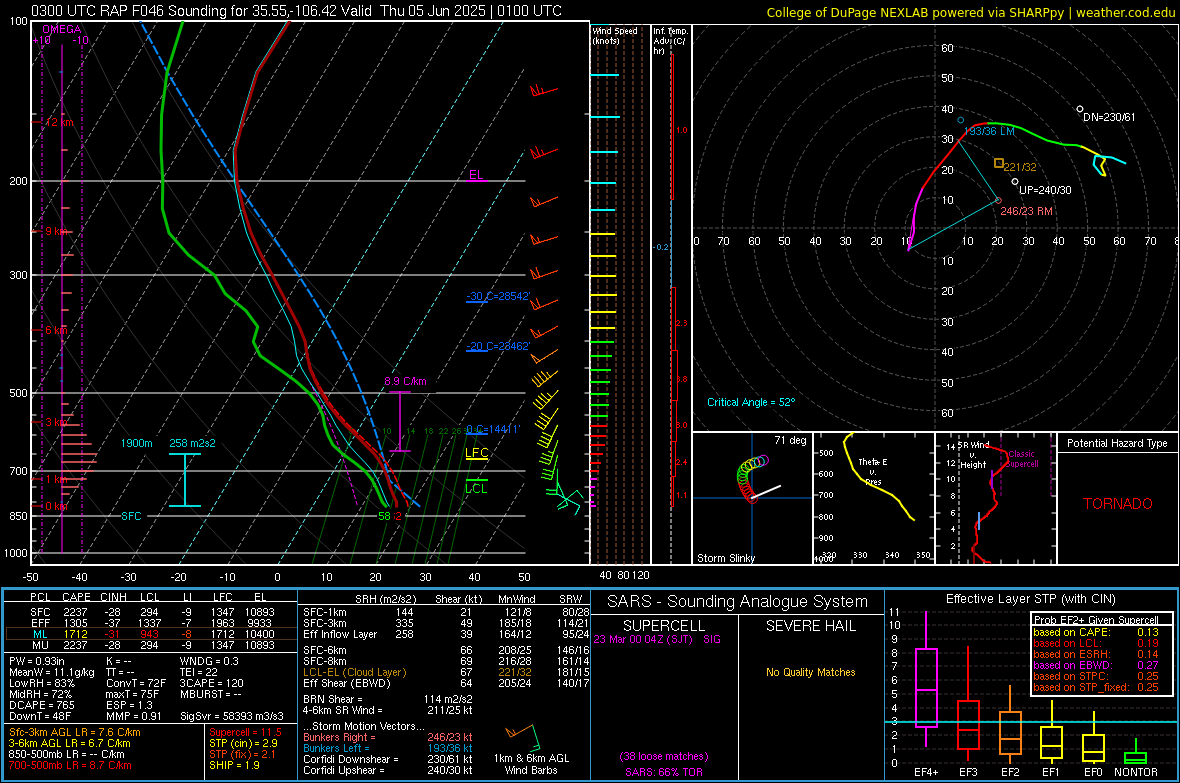Viewport: 1180px width, 783px height.
Task: Click the red TORNADO hazard text
Action: click(1118, 504)
